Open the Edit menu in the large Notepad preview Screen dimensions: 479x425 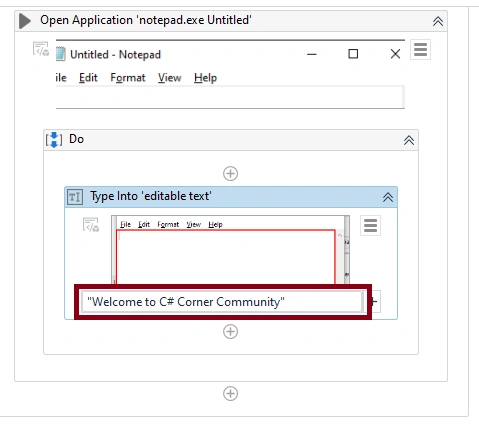[88, 78]
